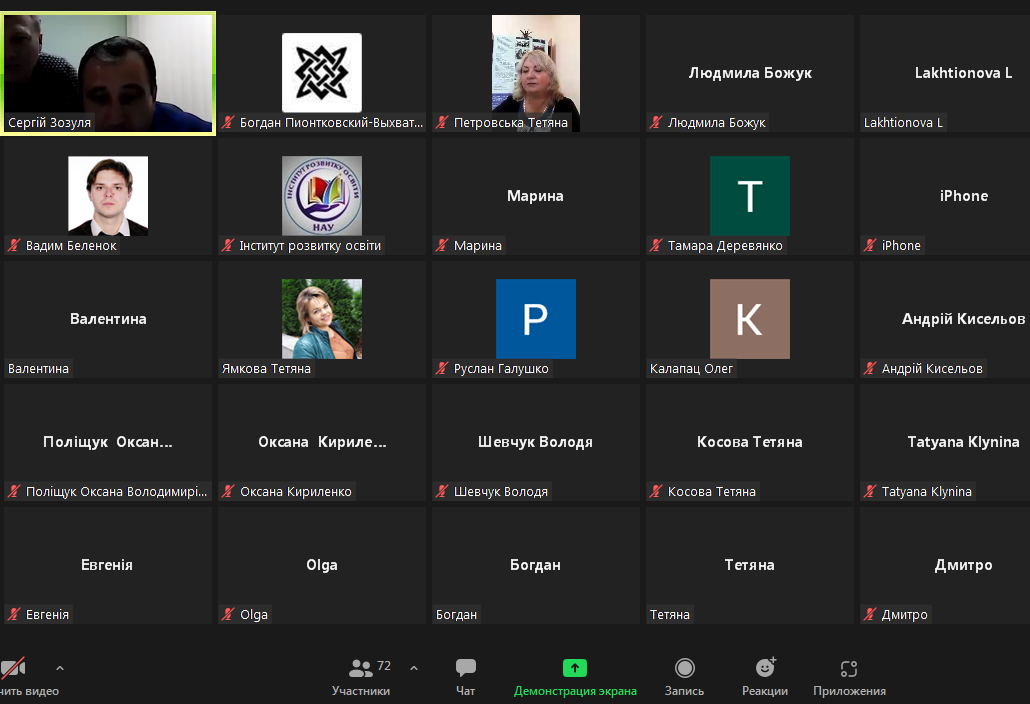
Task: Expand participants options chevron arrow
Action: [414, 668]
